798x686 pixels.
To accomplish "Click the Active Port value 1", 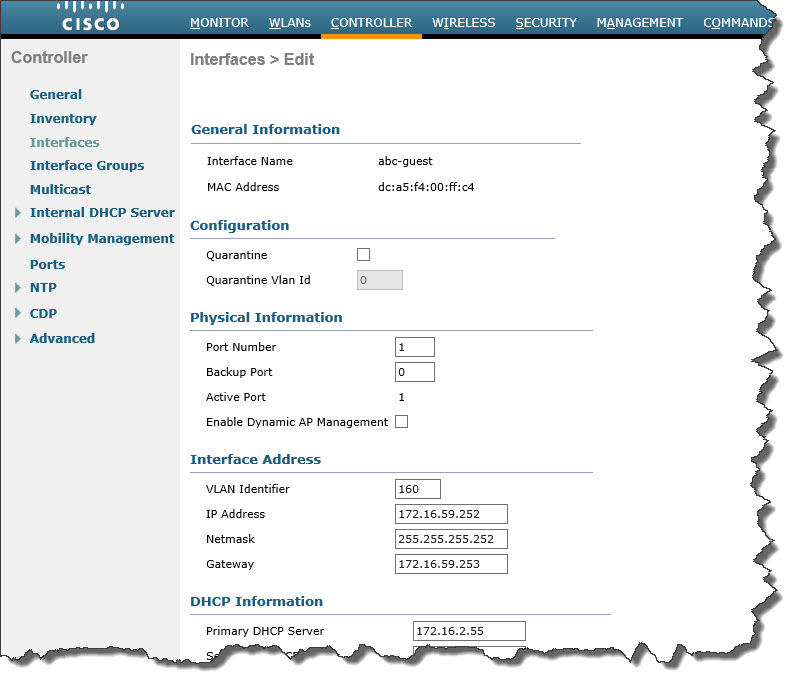I will 402,397.
